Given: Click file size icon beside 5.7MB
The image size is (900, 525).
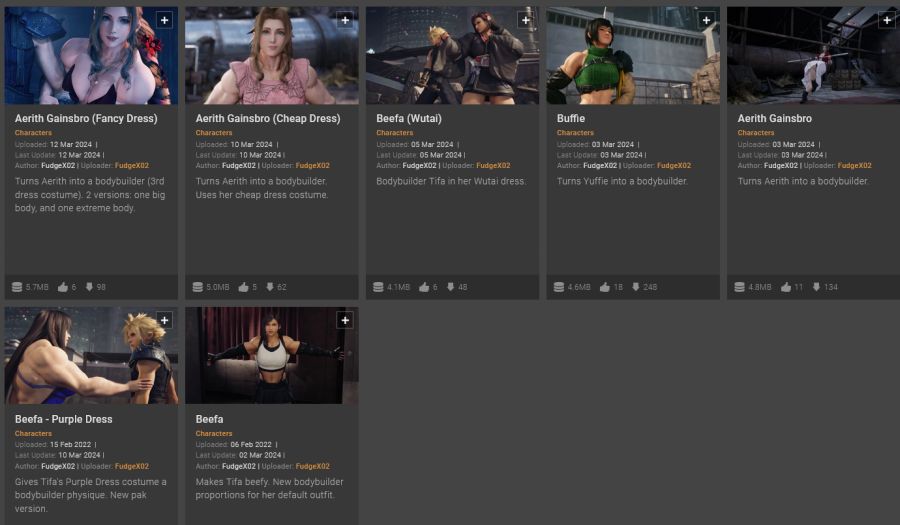Looking at the screenshot, I should click(x=17, y=287).
